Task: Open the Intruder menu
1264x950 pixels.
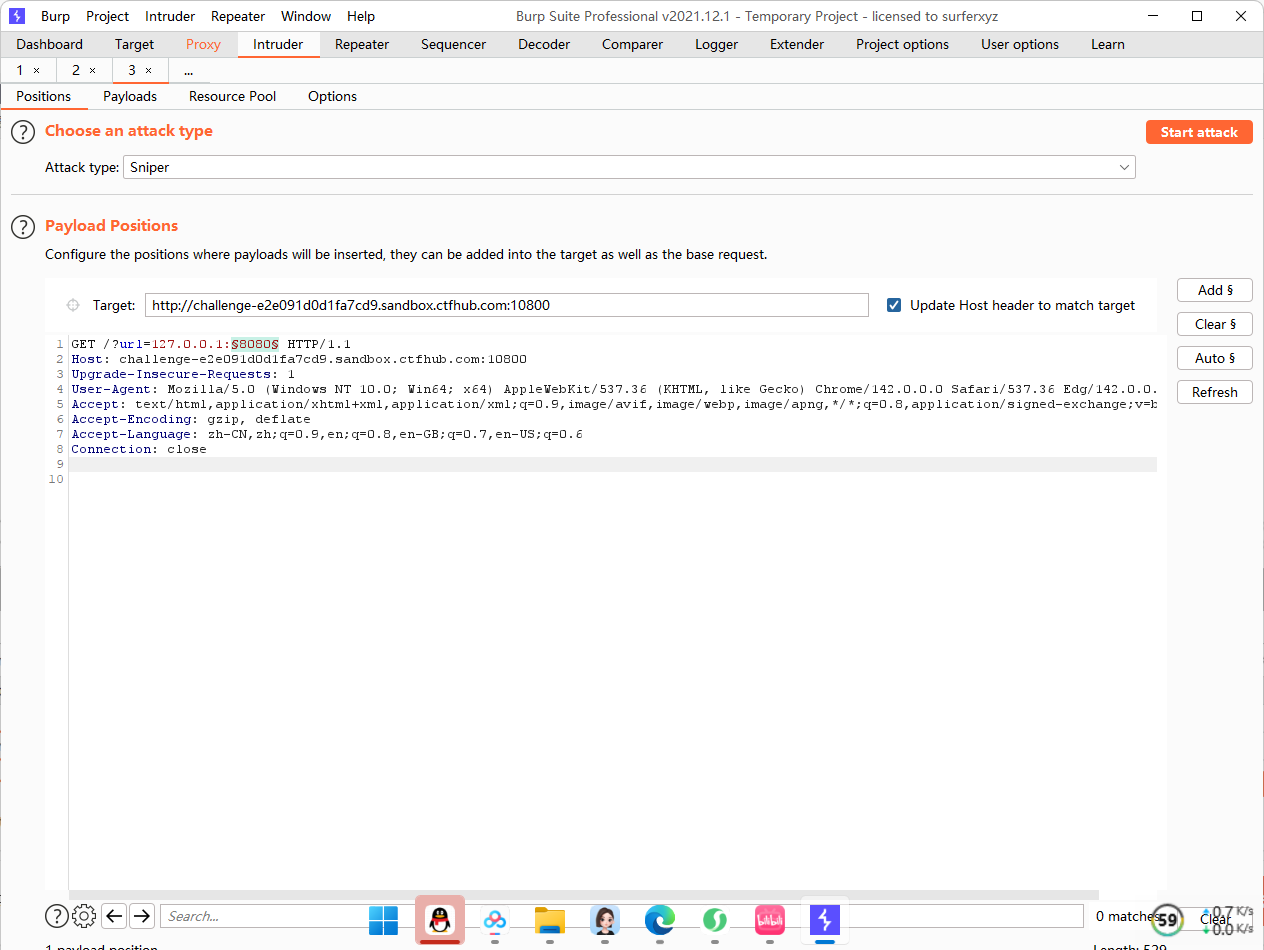Action: click(170, 16)
